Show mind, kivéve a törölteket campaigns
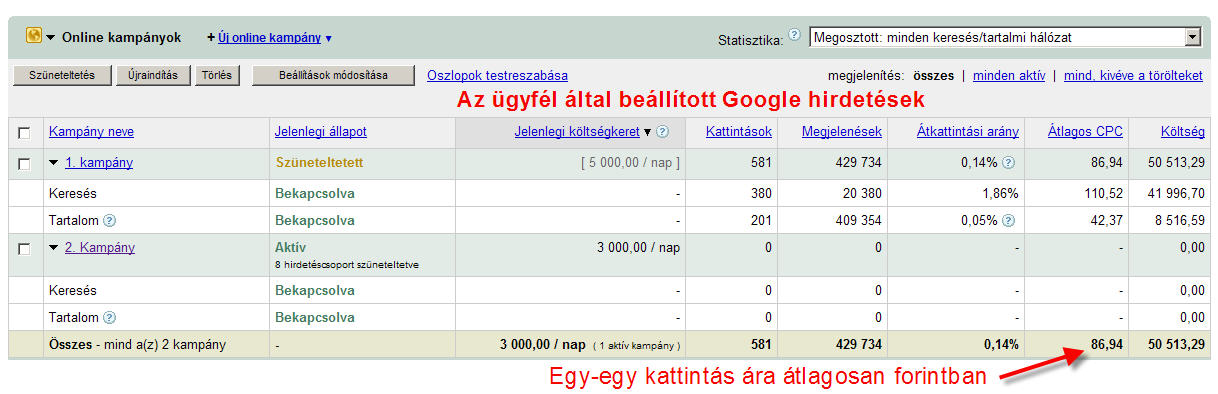 1133,75
